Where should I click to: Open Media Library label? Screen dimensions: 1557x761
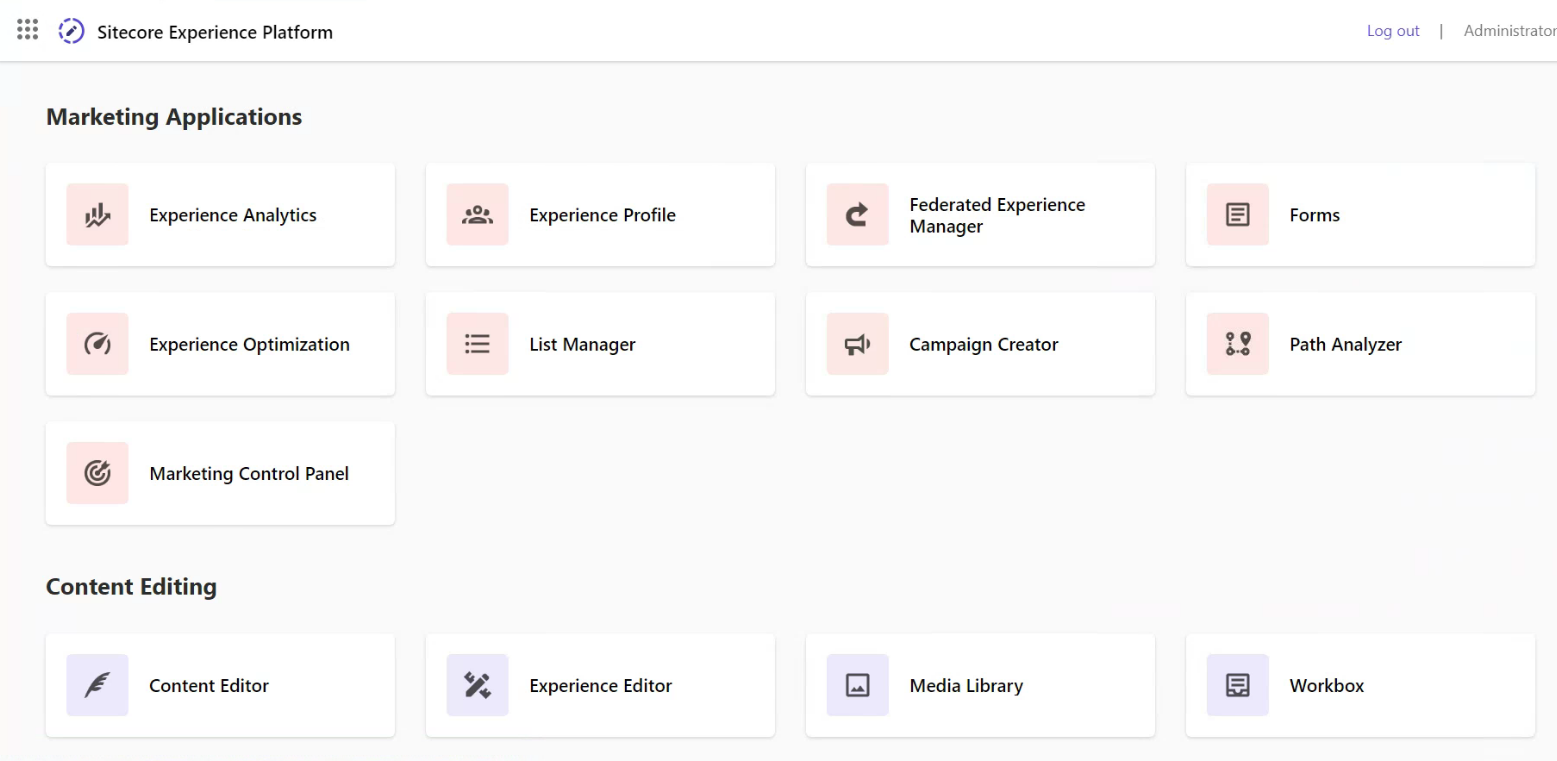[966, 685]
